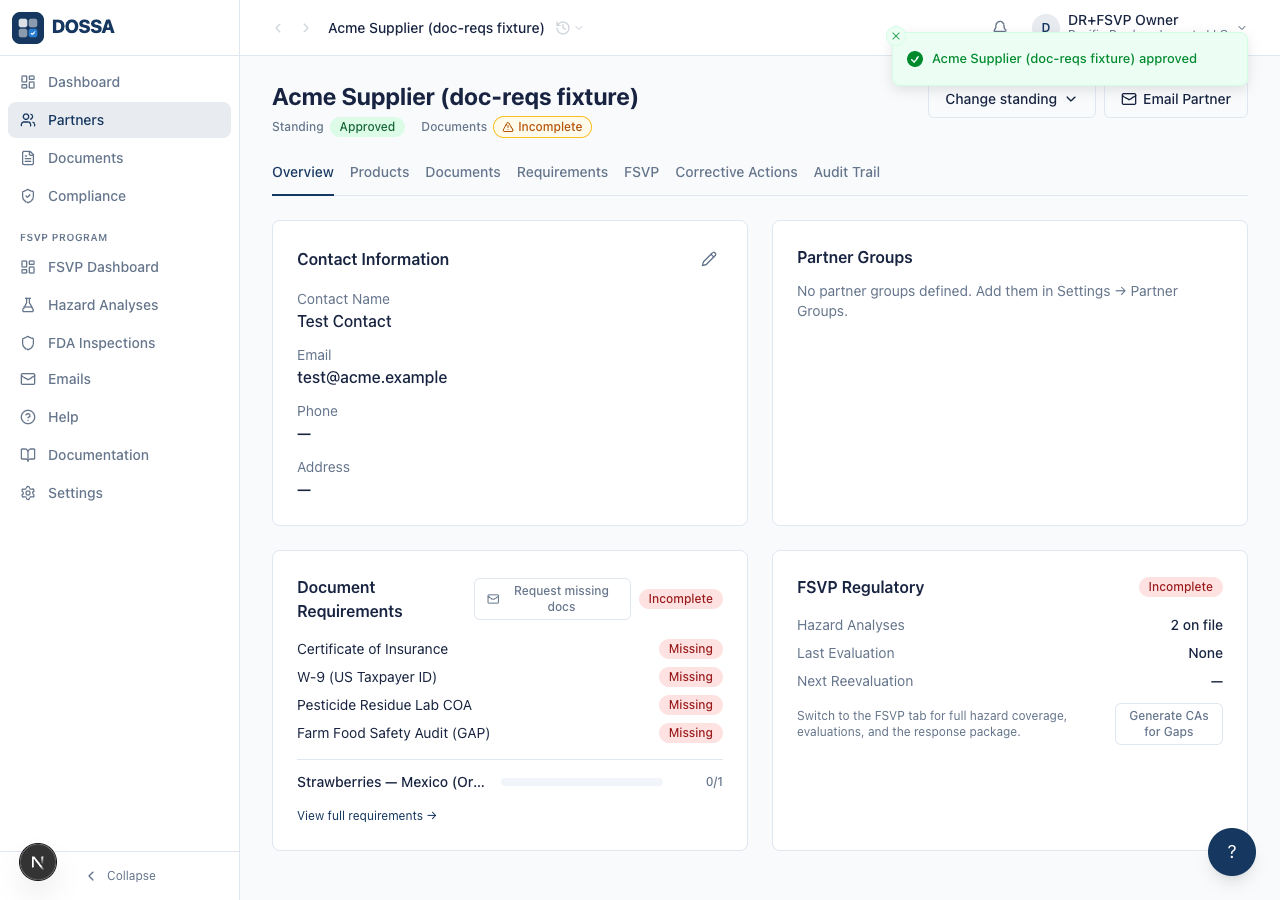Click the Email Partner button
1280x900 pixels.
tap(1175, 99)
